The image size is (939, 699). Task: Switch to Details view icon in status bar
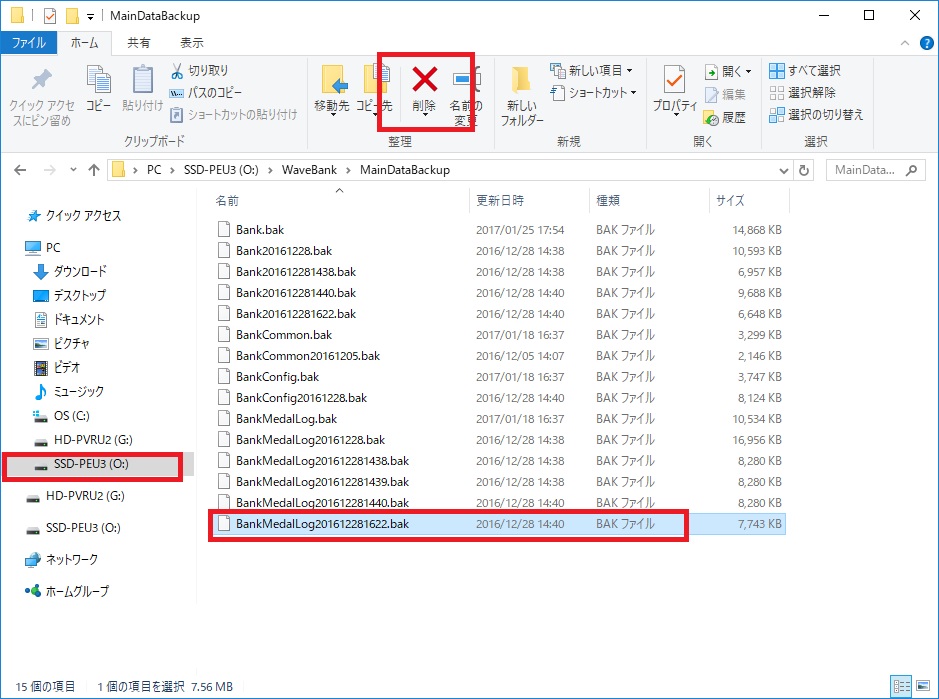[901, 686]
